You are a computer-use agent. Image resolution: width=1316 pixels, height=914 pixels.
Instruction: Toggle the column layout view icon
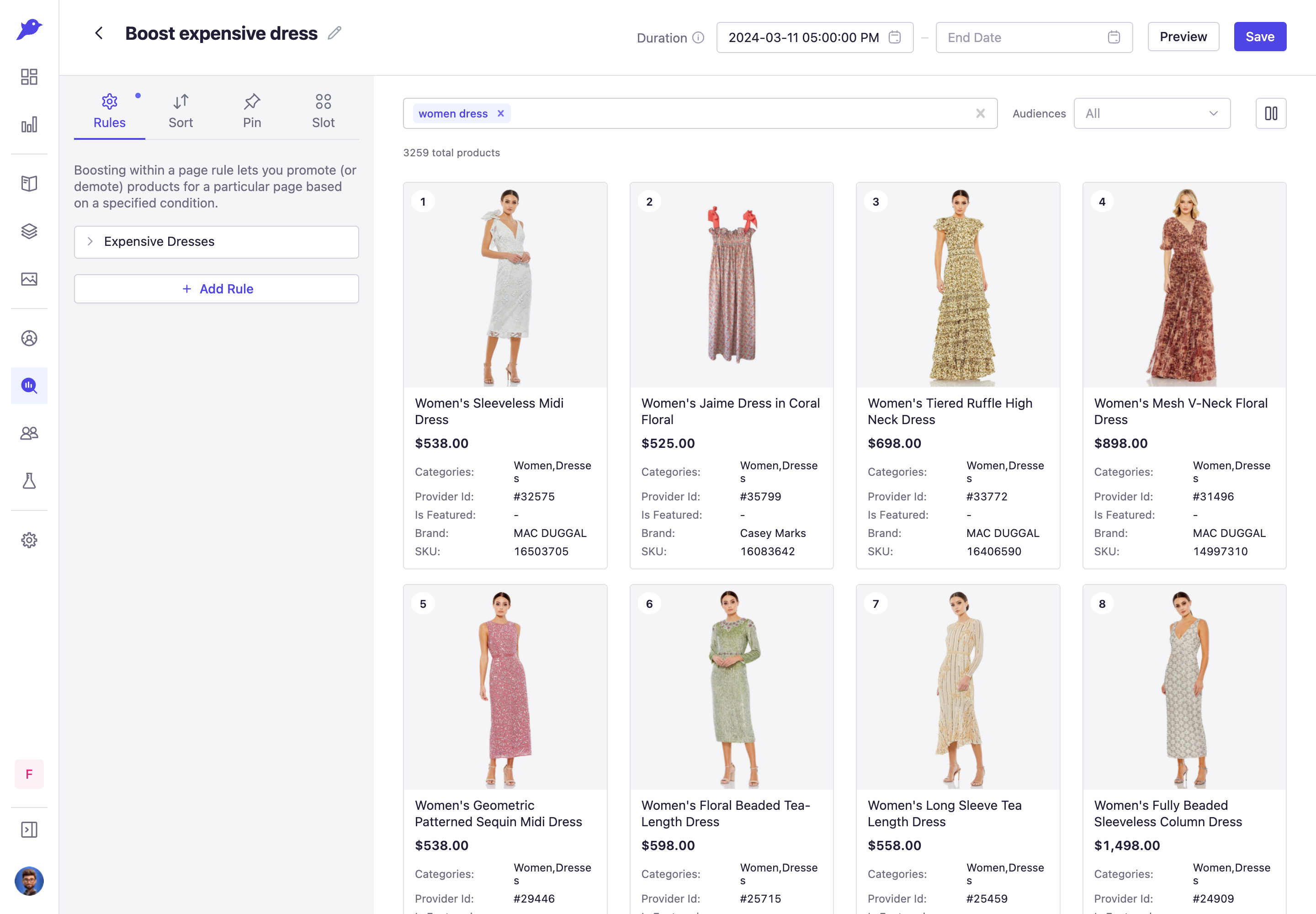[x=1271, y=113]
